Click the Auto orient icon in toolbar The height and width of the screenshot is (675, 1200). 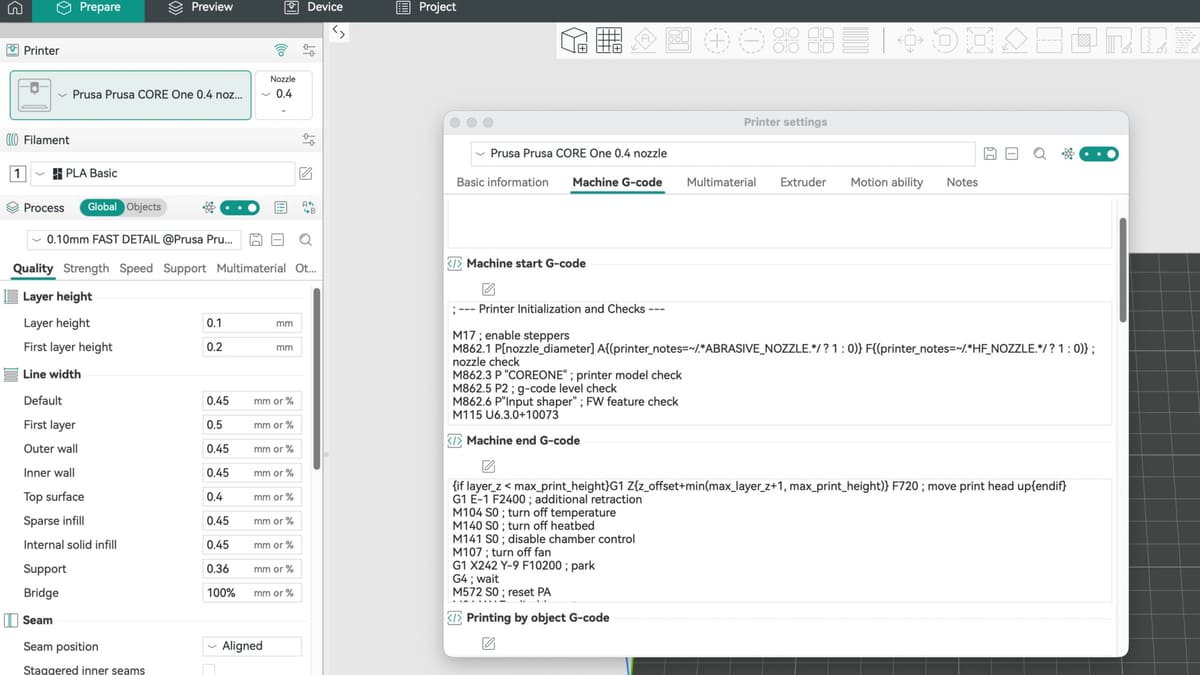[645, 41]
